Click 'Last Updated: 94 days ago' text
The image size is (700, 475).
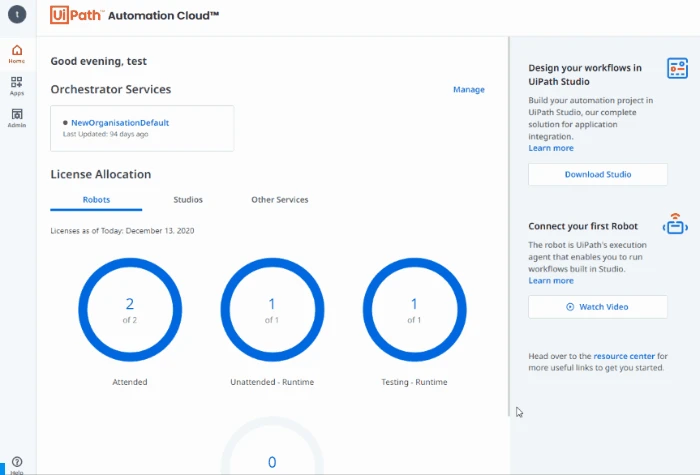105,134
